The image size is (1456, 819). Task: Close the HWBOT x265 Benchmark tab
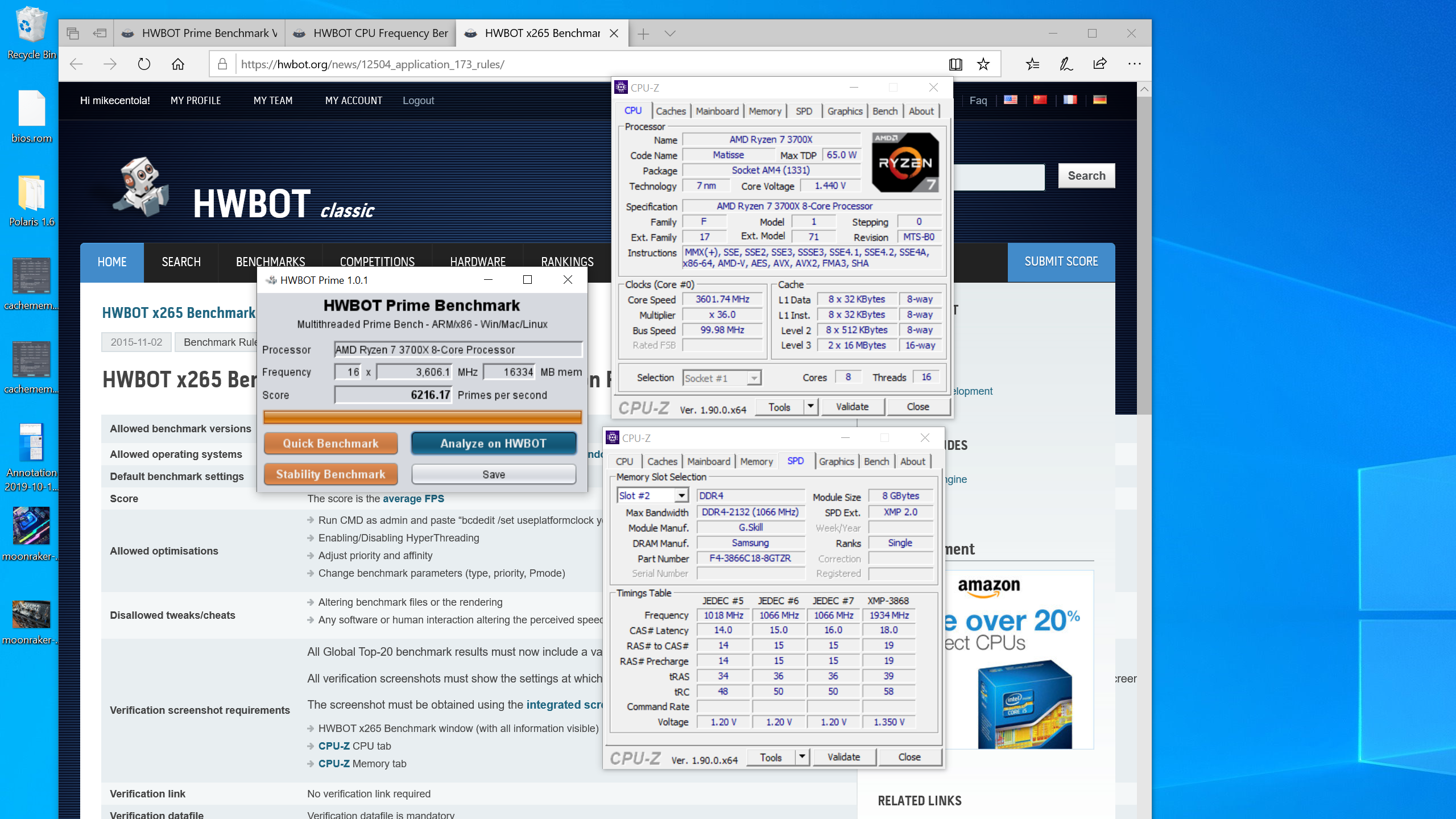pos(614,34)
